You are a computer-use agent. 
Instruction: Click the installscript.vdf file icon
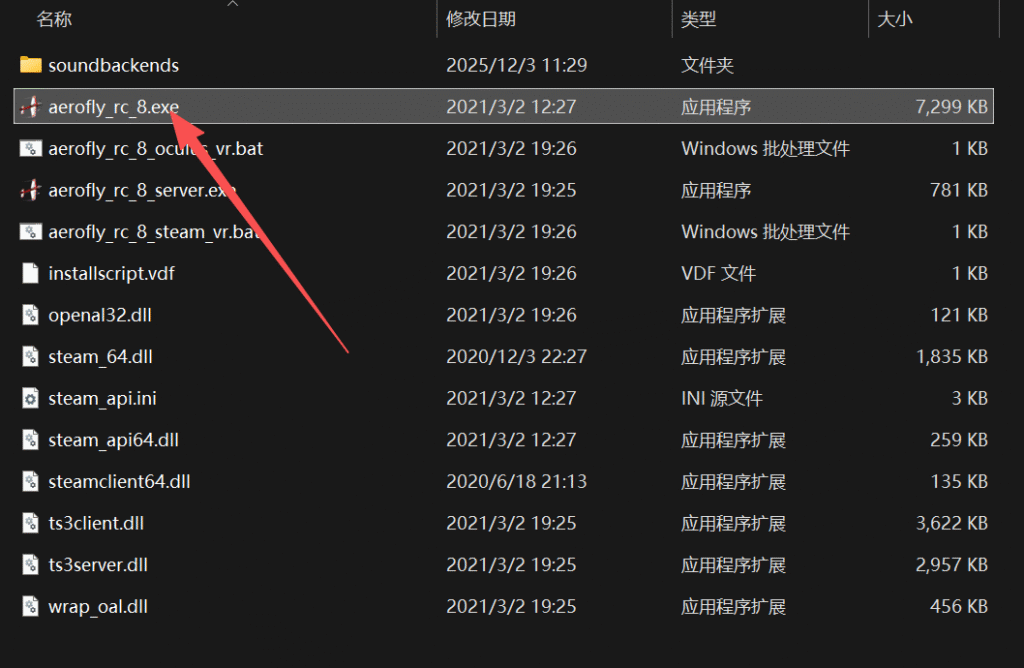30,273
